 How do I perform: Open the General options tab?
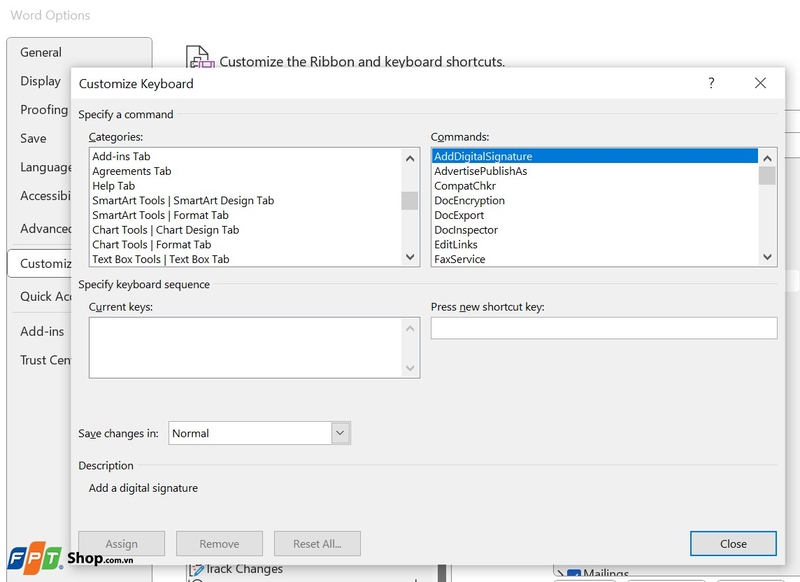point(41,53)
